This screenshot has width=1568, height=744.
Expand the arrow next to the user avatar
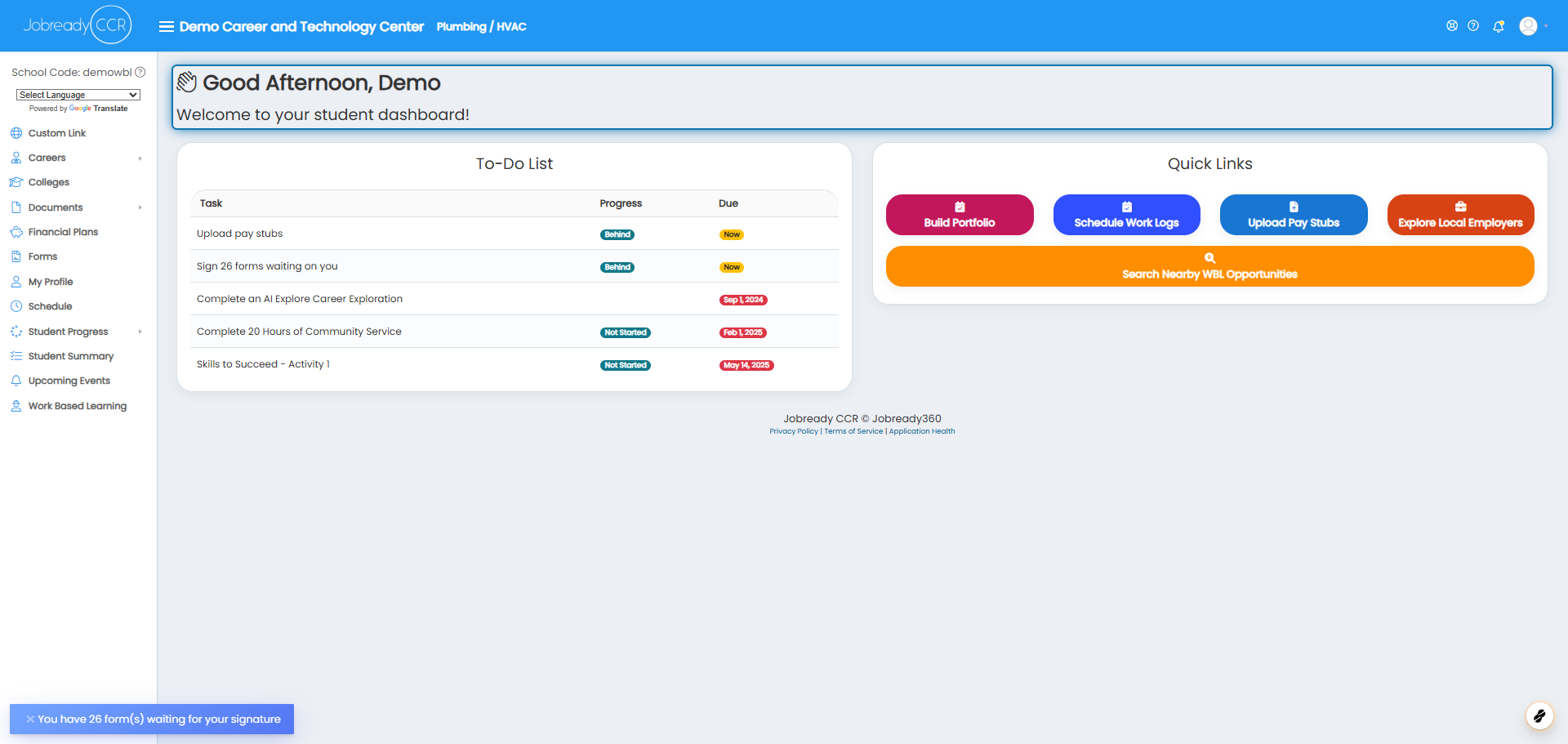coord(1546,26)
